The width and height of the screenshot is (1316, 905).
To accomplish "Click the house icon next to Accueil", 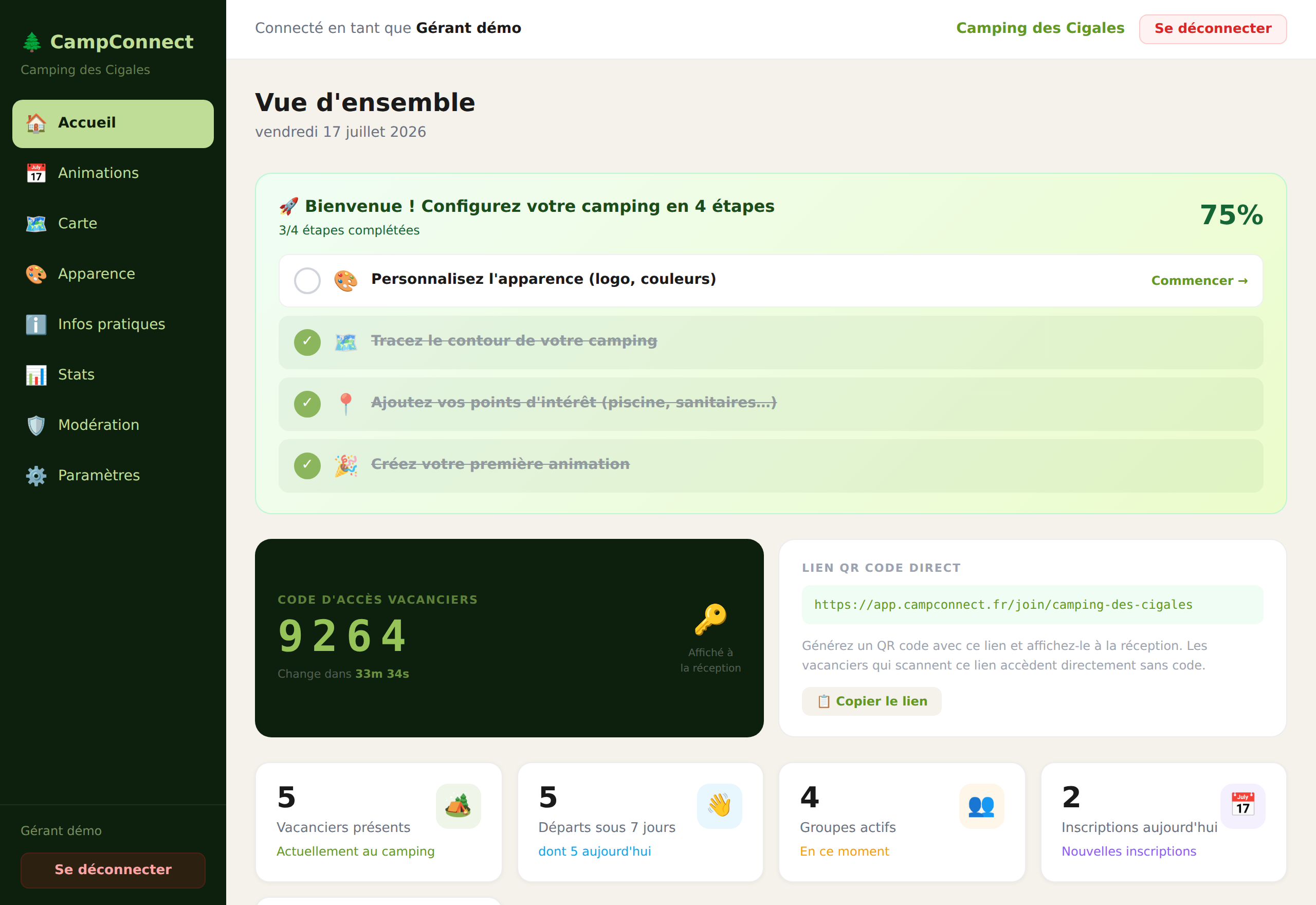I will click(36, 123).
